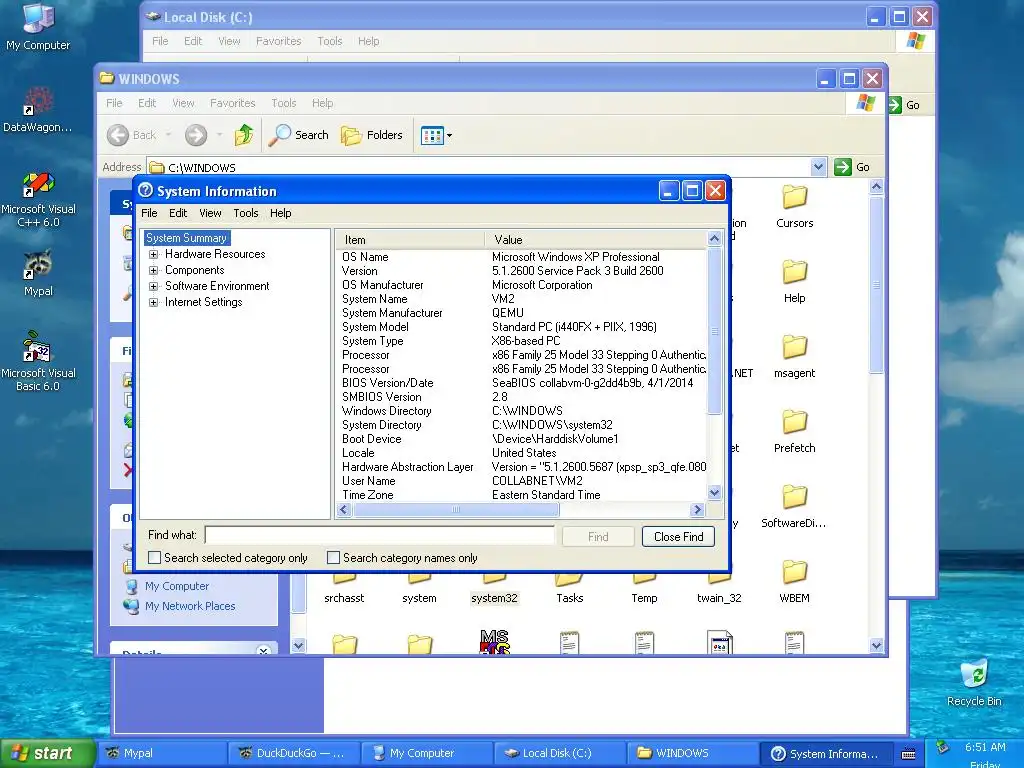Open Views dropdown arrow in WINDOWS toolbar

pos(449,136)
